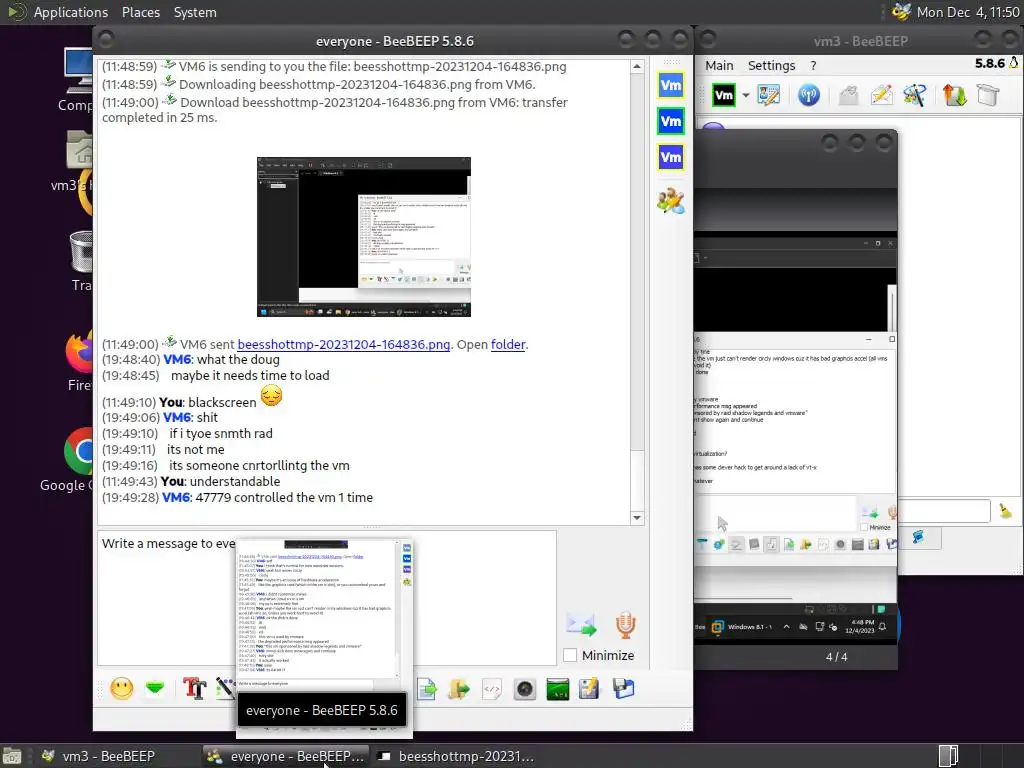Click the Mon Dec 4 clock in top panel
Screen dimensions: 1024x768
[968, 12]
